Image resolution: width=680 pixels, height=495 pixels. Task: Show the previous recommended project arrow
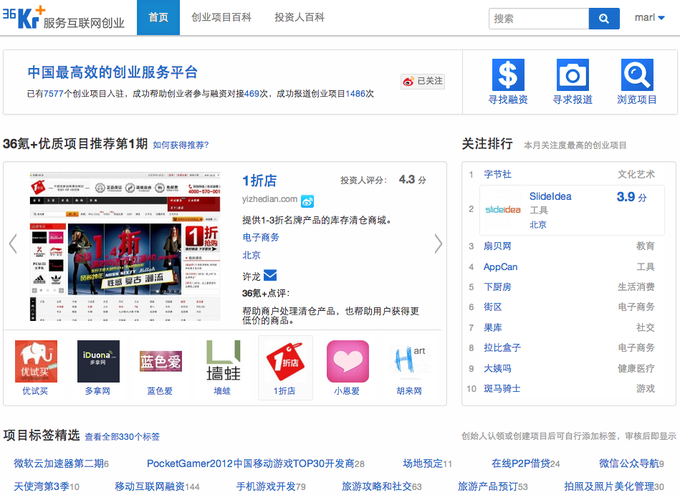pyautogui.click(x=13, y=244)
